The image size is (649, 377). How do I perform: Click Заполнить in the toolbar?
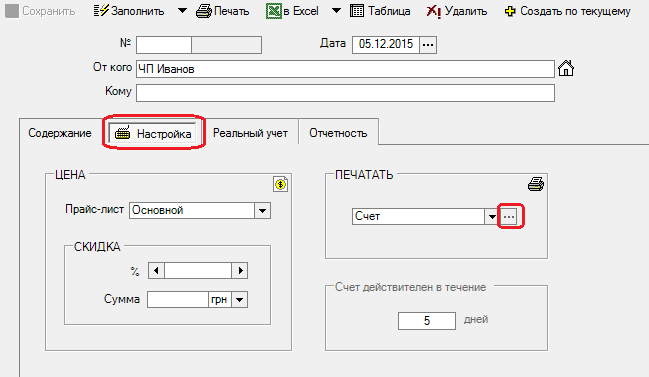pos(129,11)
